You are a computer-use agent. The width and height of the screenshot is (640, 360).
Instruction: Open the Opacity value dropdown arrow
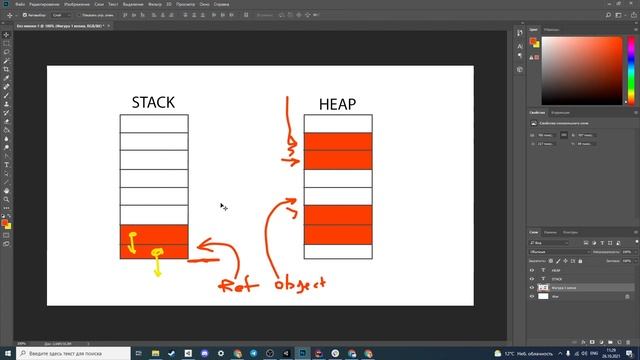[636, 252]
